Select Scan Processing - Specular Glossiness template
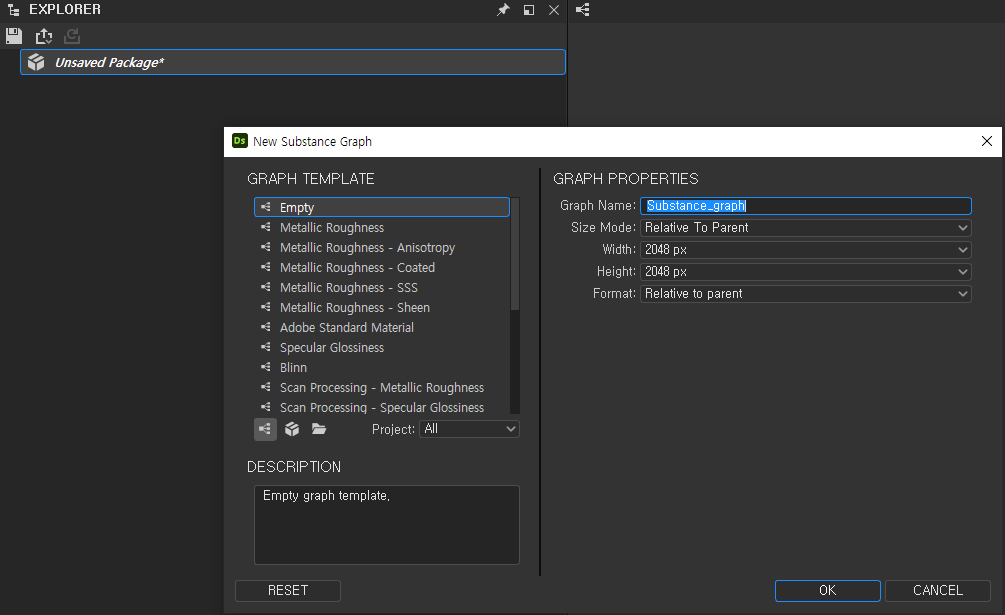Screen dimensions: 1005x615 pyautogui.click(x=382, y=407)
